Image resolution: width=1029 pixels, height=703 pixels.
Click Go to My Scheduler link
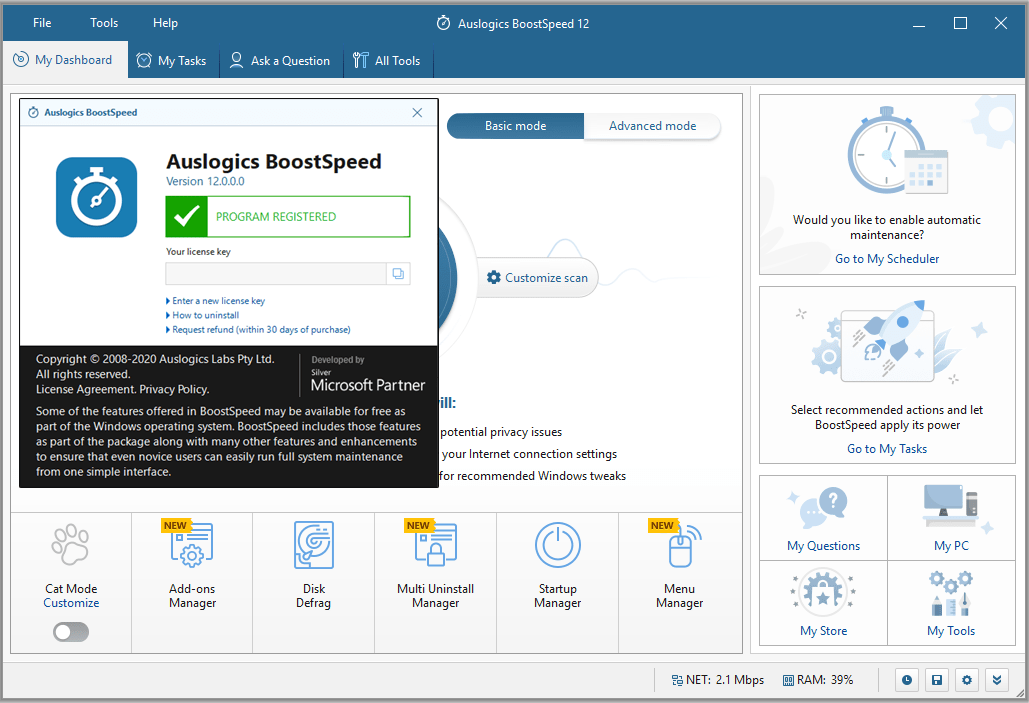[887, 259]
